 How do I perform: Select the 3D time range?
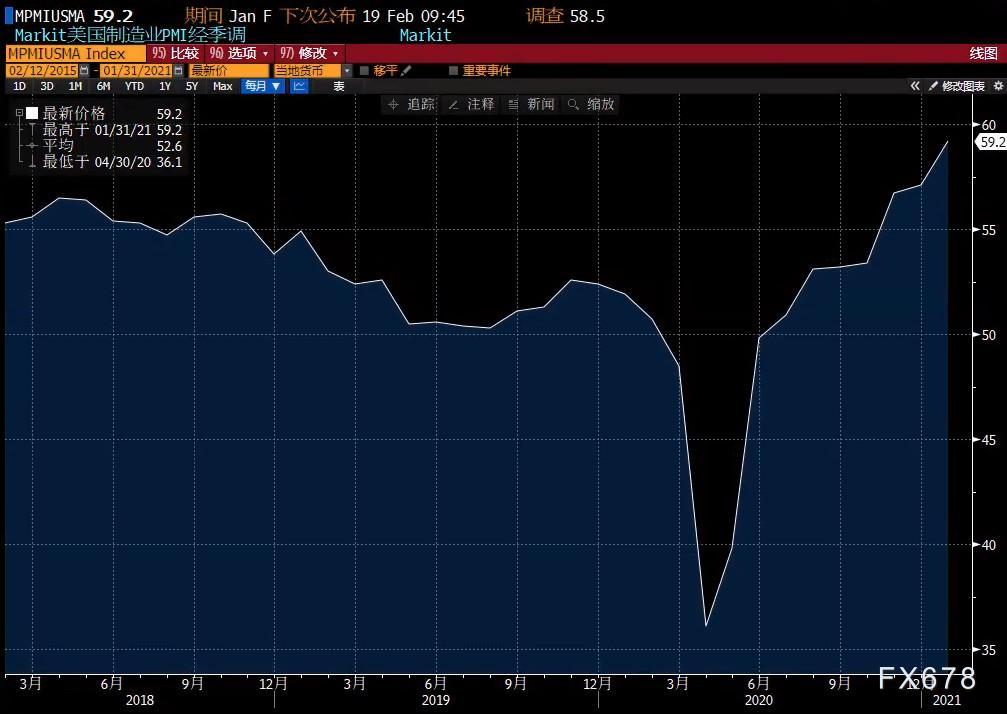click(x=47, y=86)
